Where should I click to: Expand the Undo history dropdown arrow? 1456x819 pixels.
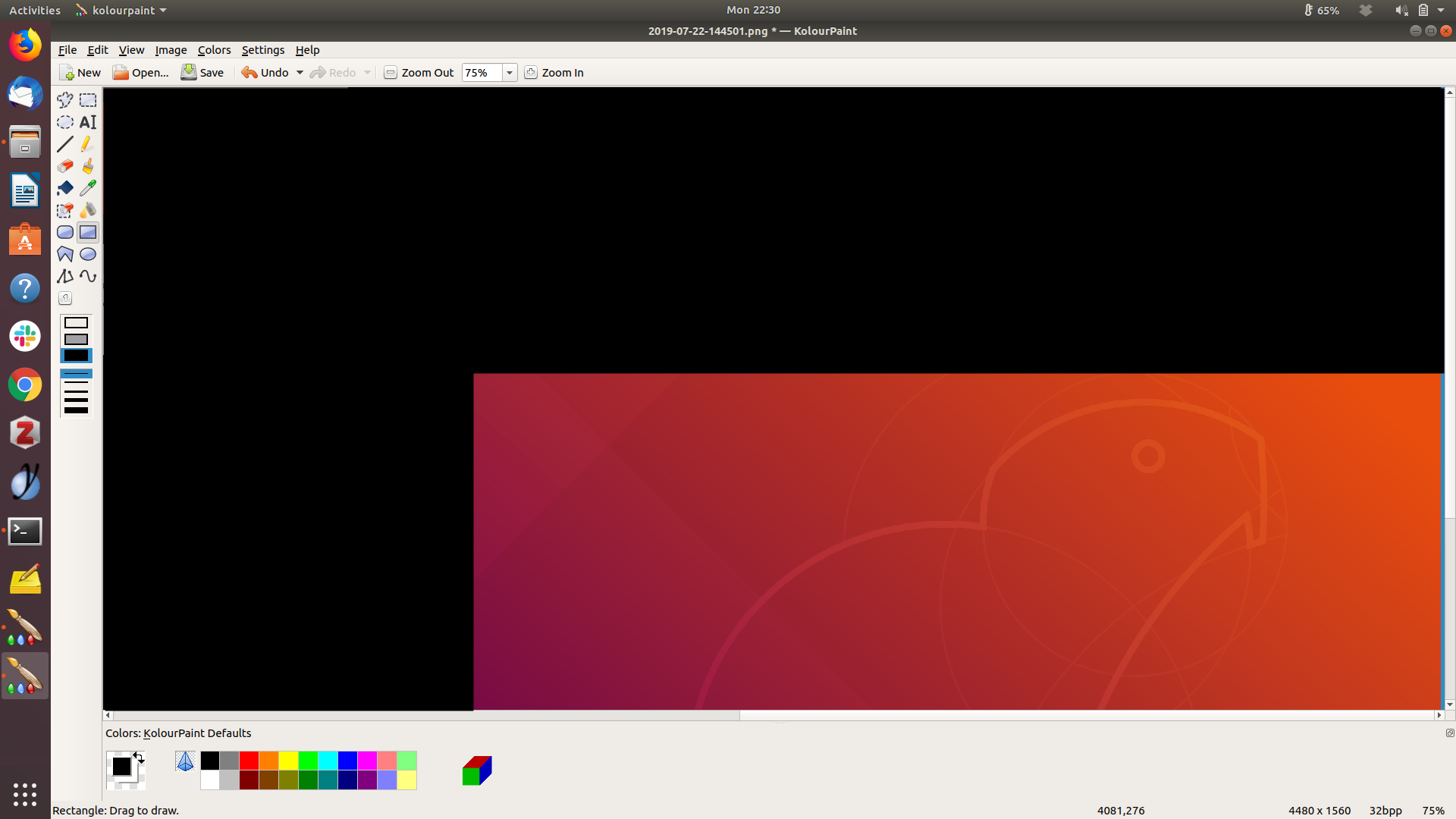[x=300, y=73]
